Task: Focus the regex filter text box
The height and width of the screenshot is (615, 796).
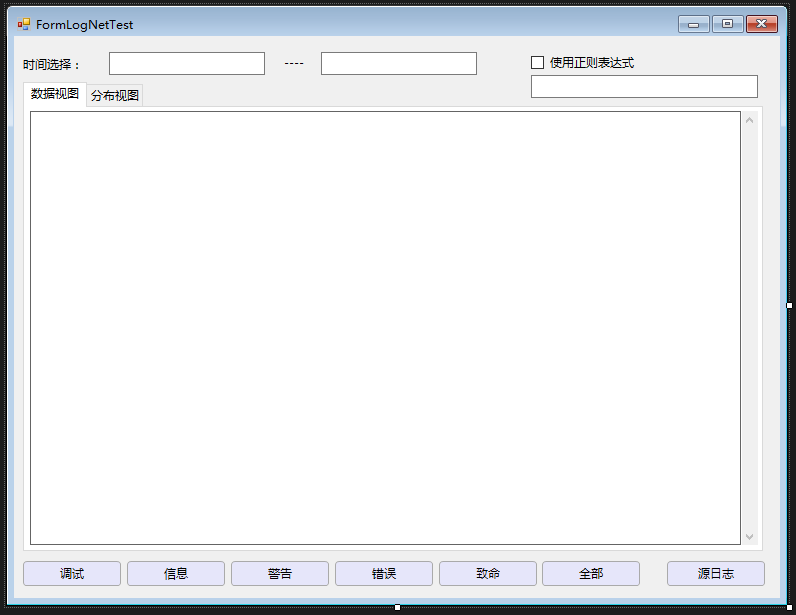Action: 644,86
